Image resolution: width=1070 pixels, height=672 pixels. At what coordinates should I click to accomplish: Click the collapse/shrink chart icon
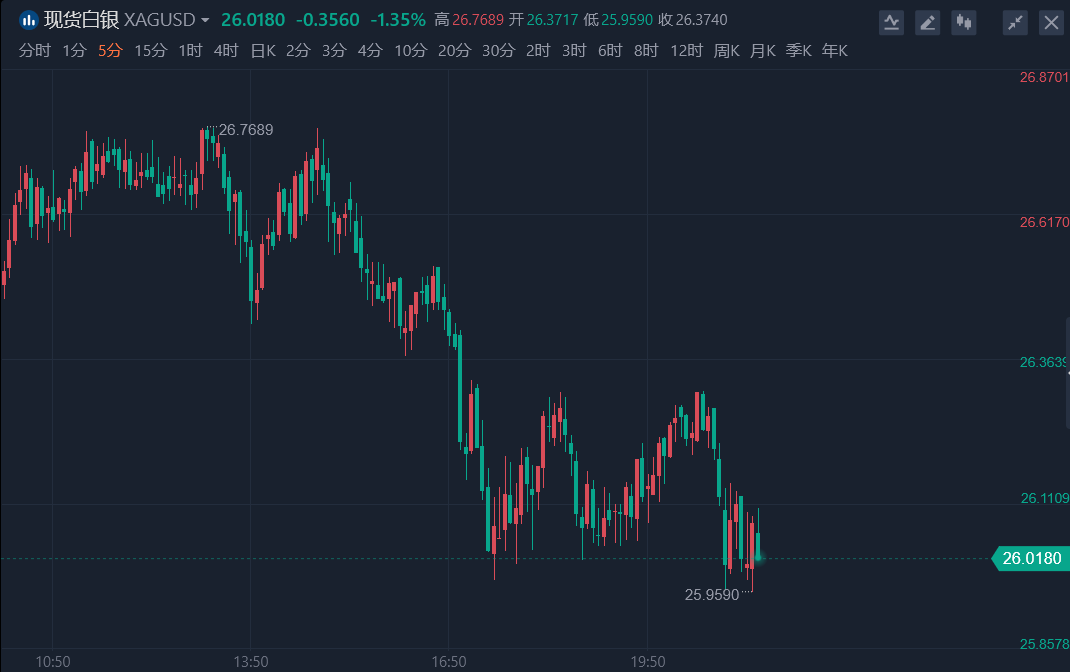[x=1015, y=22]
